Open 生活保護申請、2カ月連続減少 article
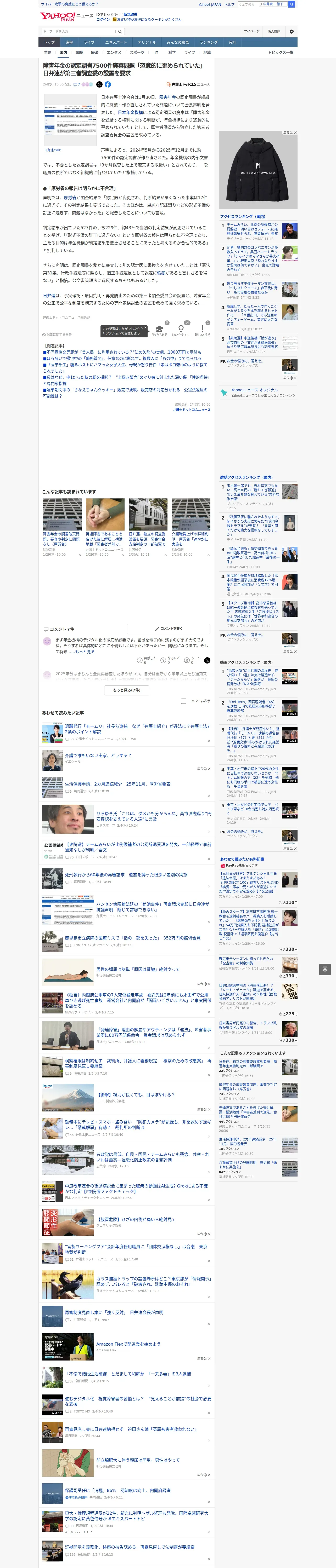 [118, 784]
